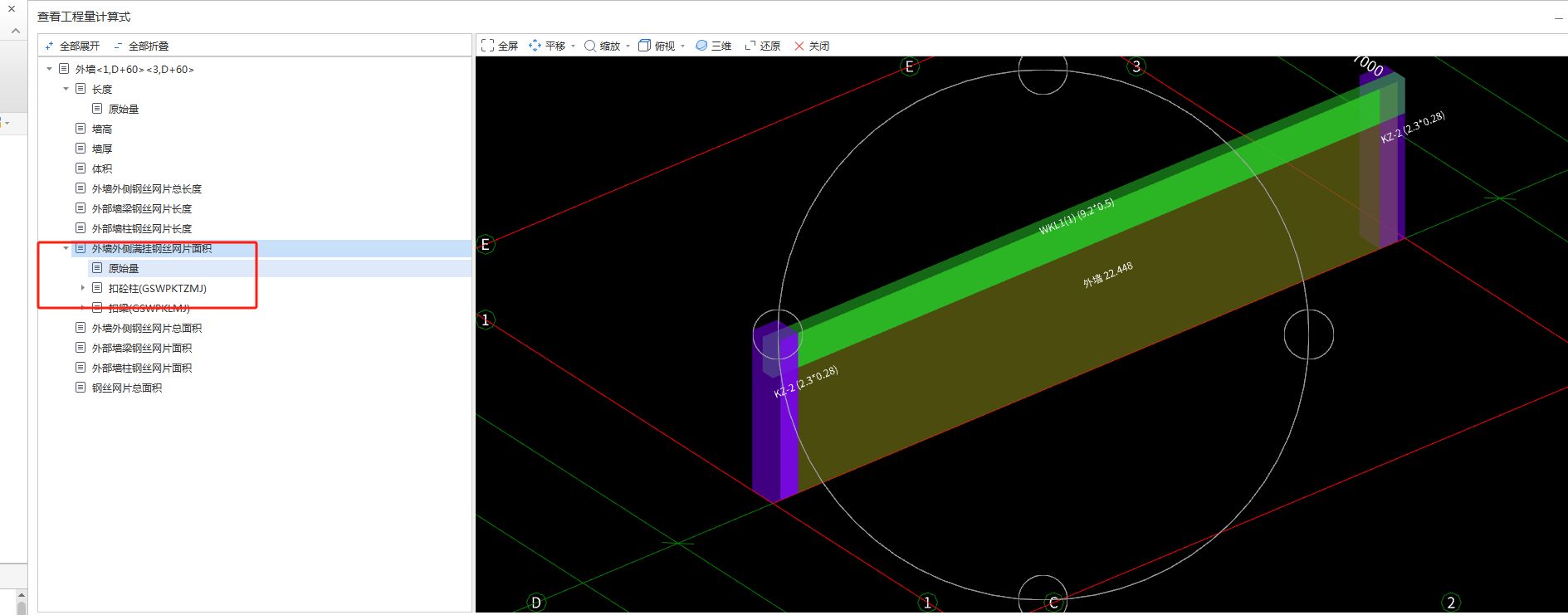The width and height of the screenshot is (1568, 615).
Task: Activate the 缩放 zoom tool
Action: click(x=603, y=46)
